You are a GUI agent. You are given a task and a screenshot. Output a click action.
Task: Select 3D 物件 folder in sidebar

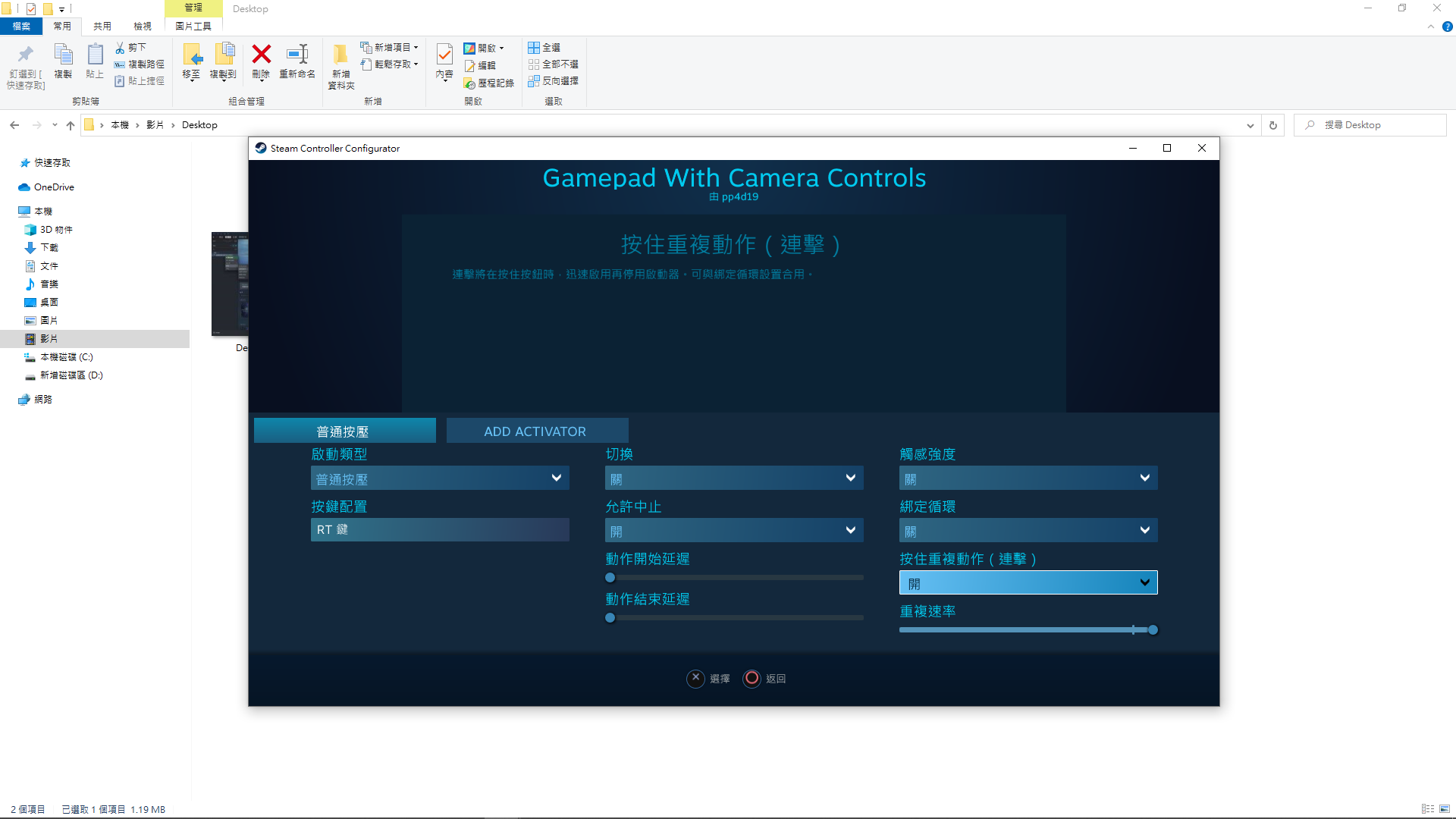[x=56, y=230]
